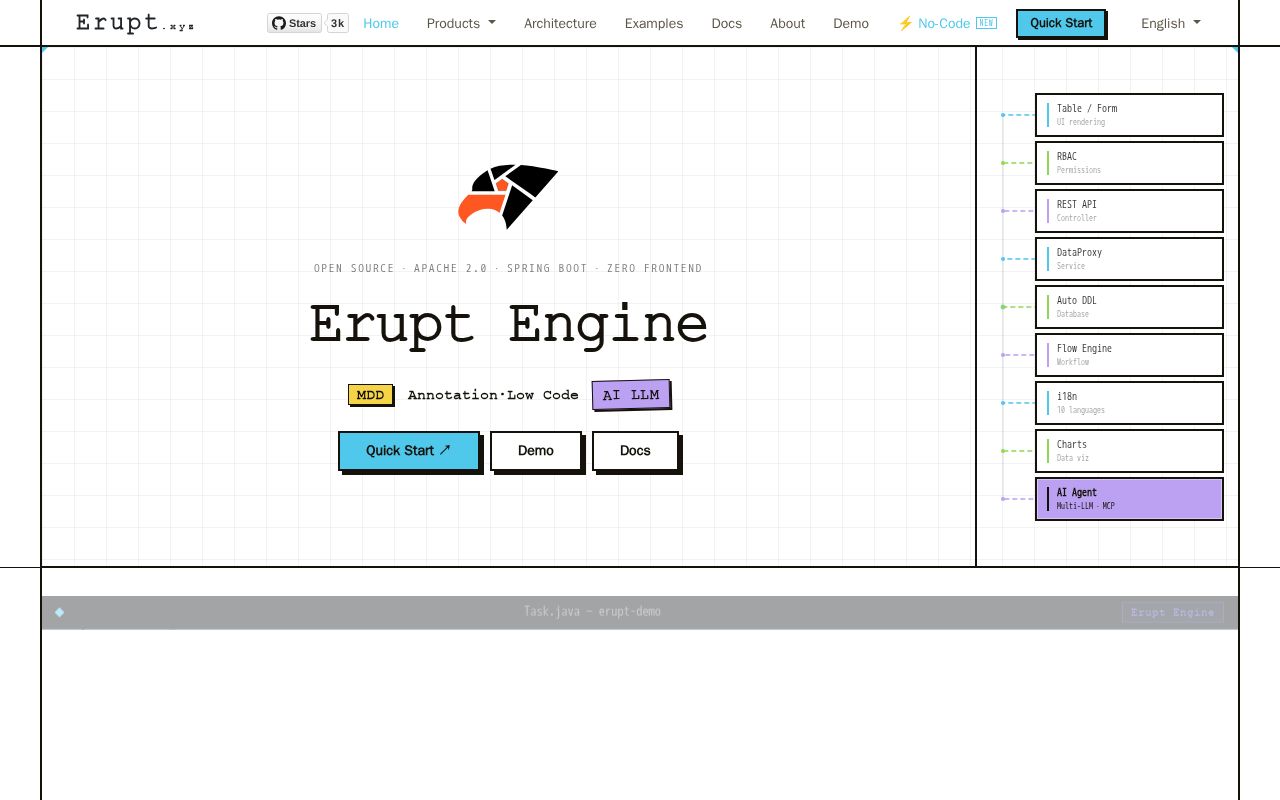Click the Erupt.xyz logo in navbar
This screenshot has height=800, width=1280.
point(135,23)
